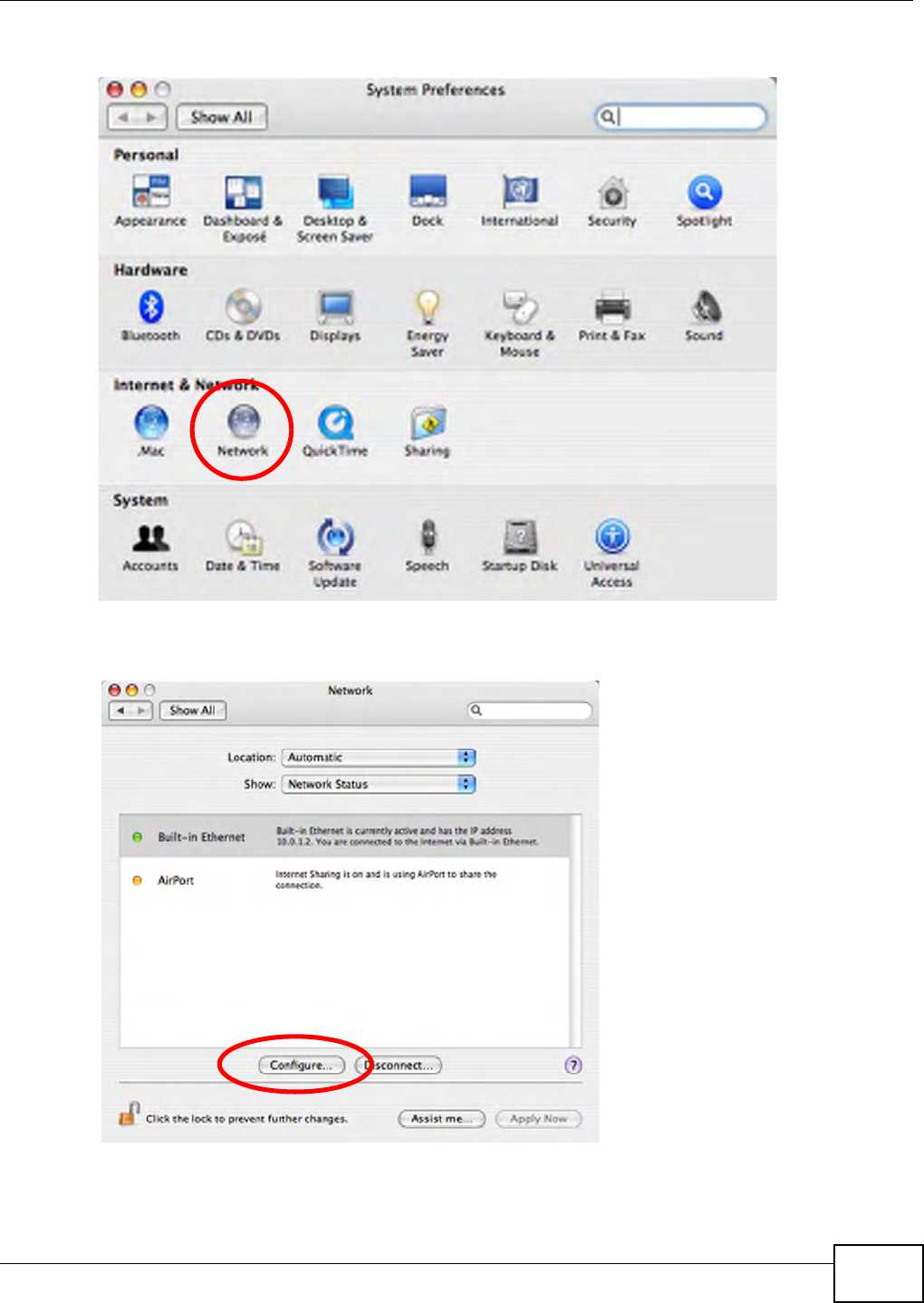Click back arrow in System Preferences toolbar
This screenshot has height=1303, width=924.
click(x=122, y=117)
